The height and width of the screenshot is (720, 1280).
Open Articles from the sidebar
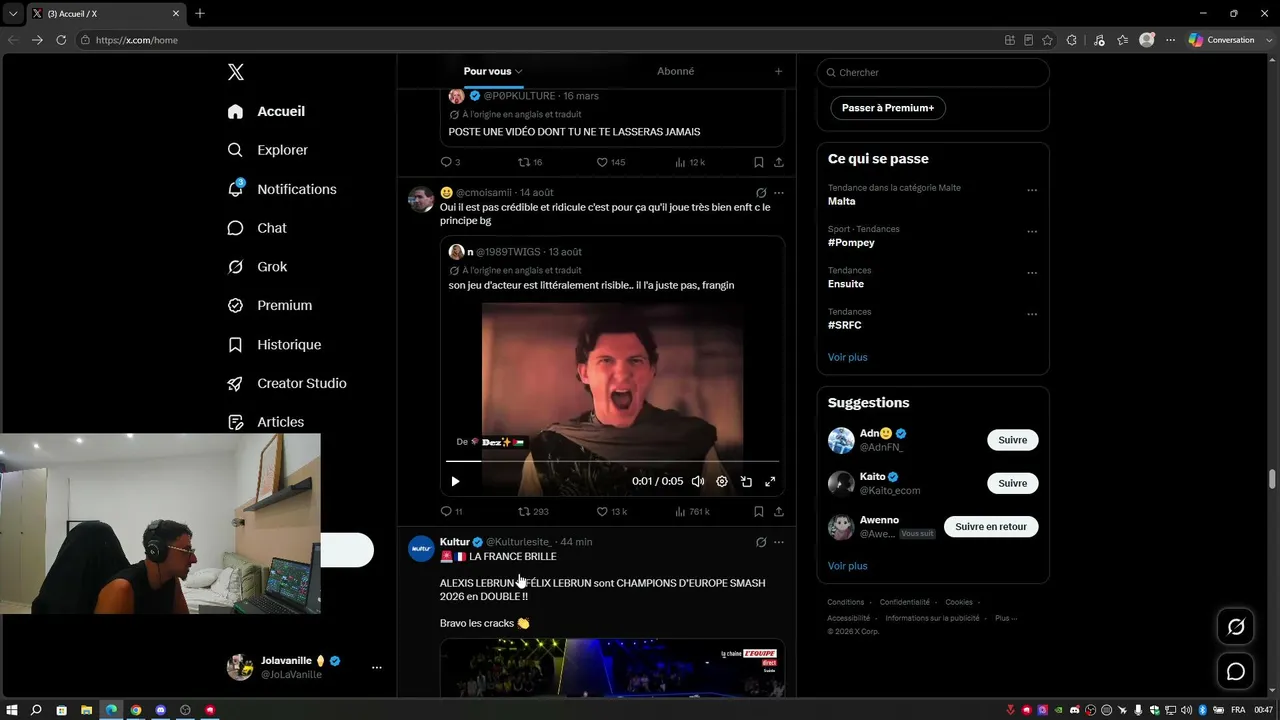click(266, 422)
